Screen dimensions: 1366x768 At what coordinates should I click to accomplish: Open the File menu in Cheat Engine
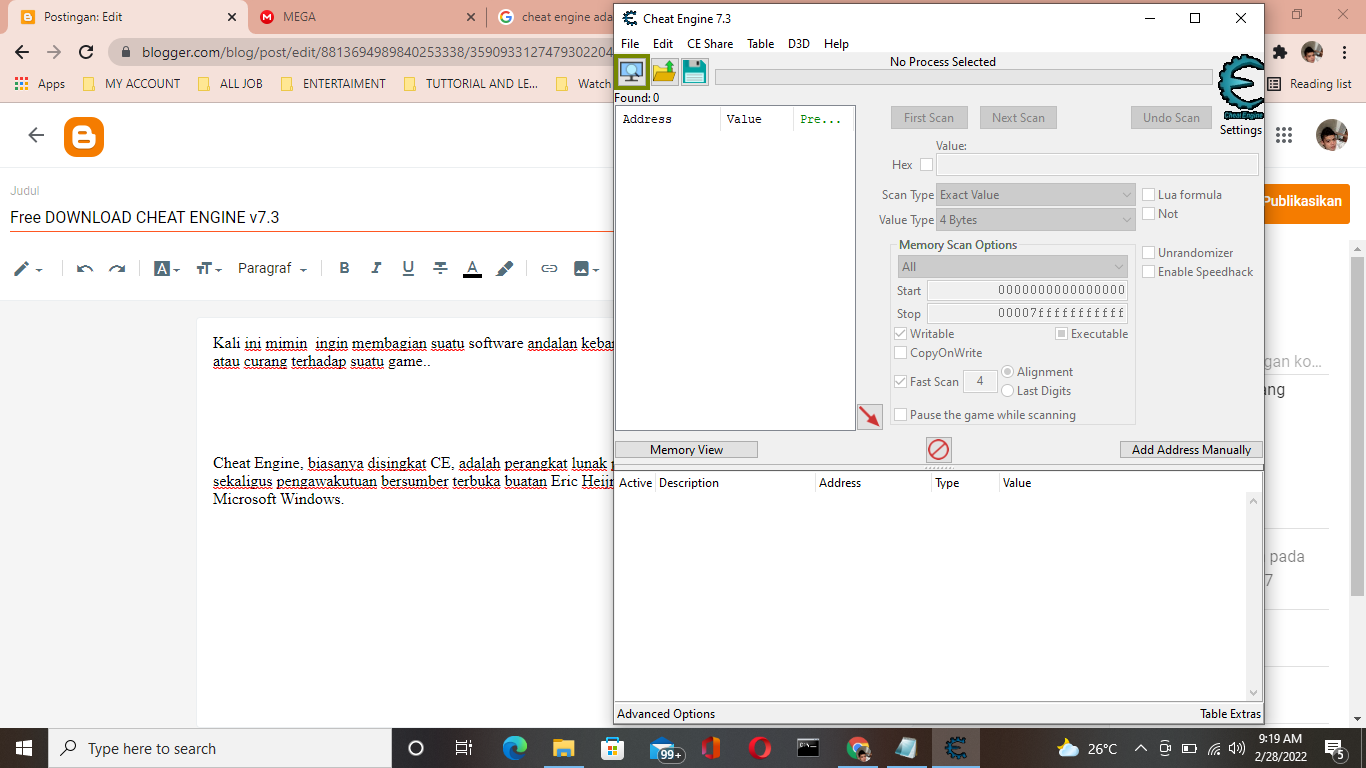[630, 44]
